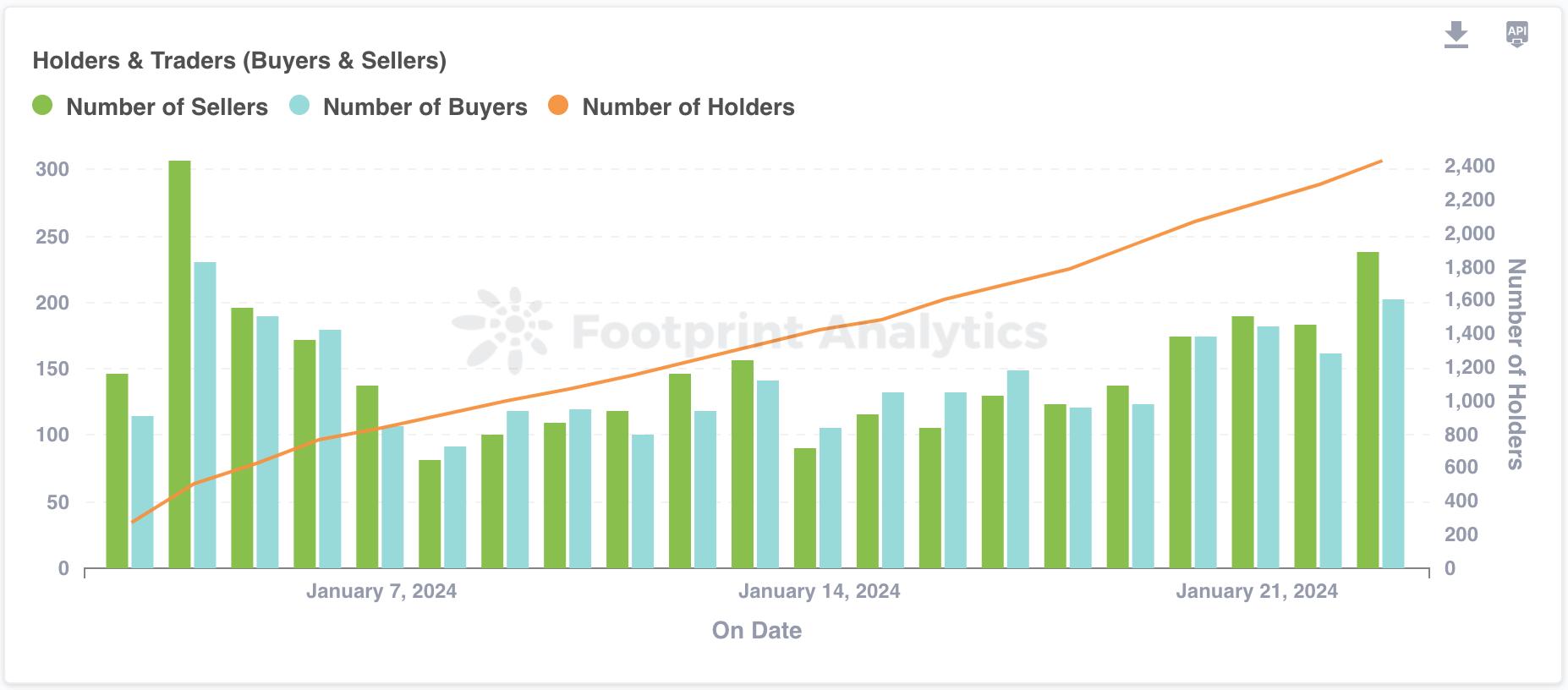Viewport: 1568px width, 690px height.
Task: Click the final green sellers bar
Action: pos(1368,409)
